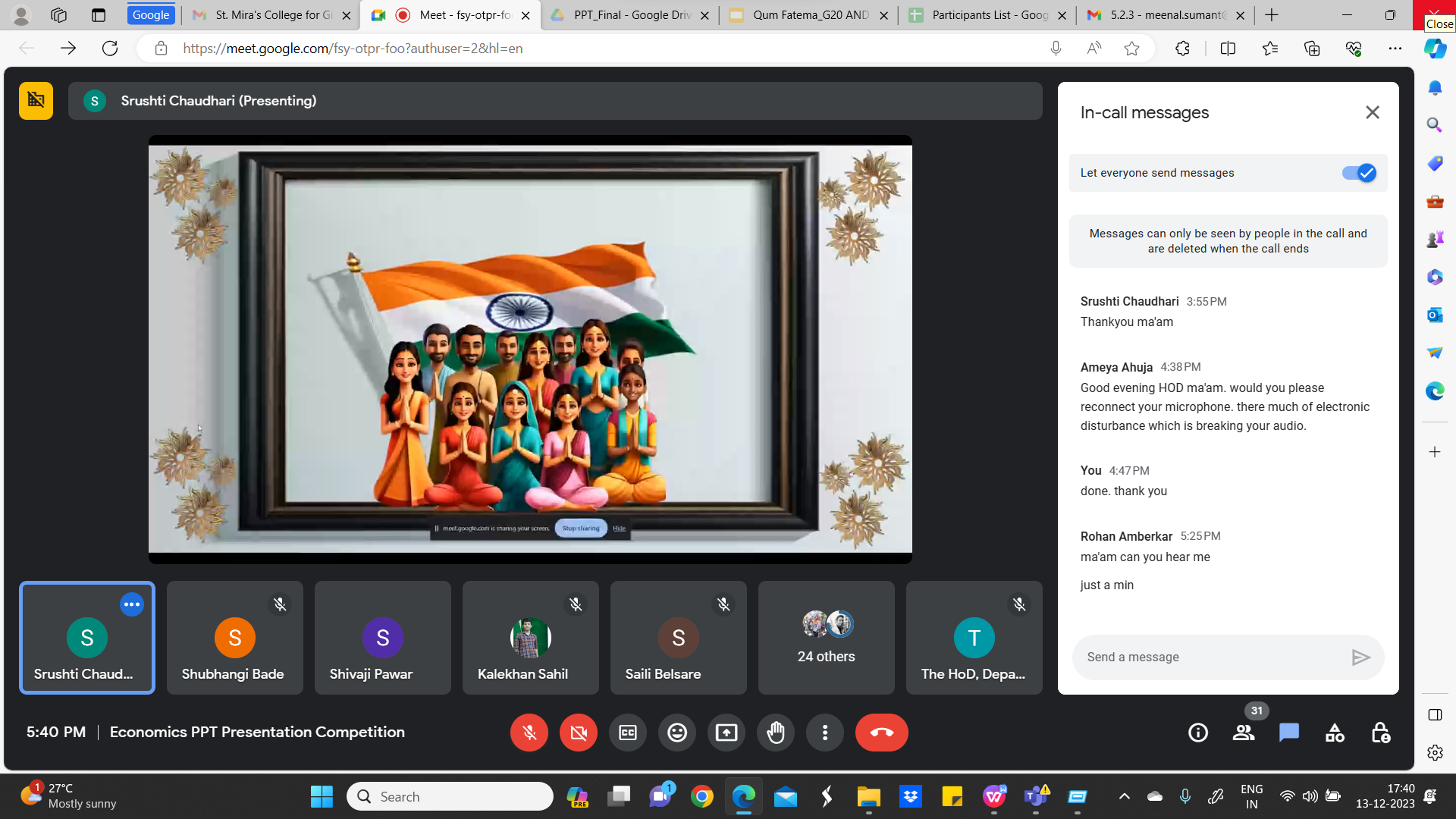This screenshot has height=819, width=1456.
Task: Unmute the microphone button
Action: tap(529, 733)
